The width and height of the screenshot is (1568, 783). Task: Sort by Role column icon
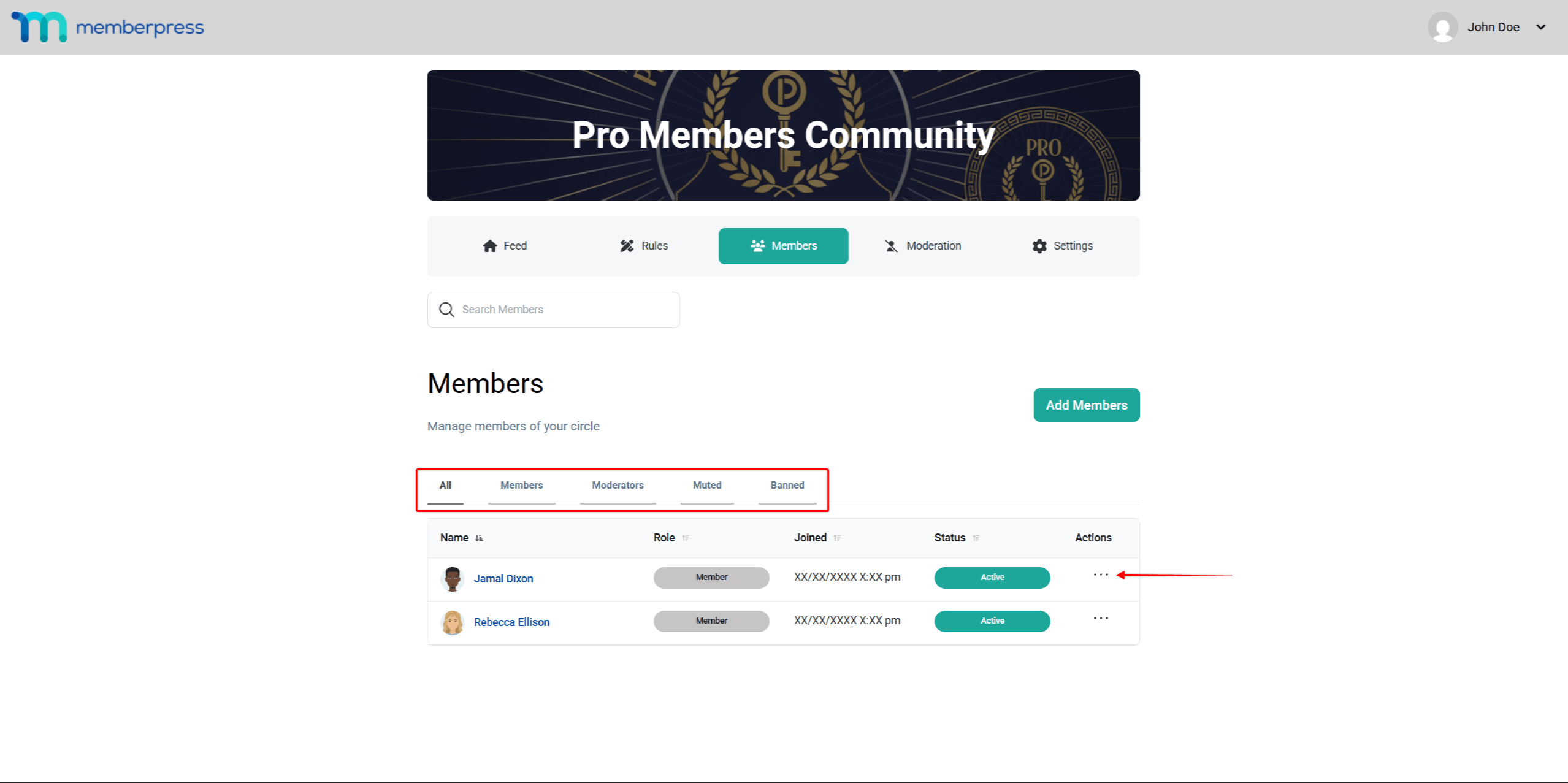(686, 538)
